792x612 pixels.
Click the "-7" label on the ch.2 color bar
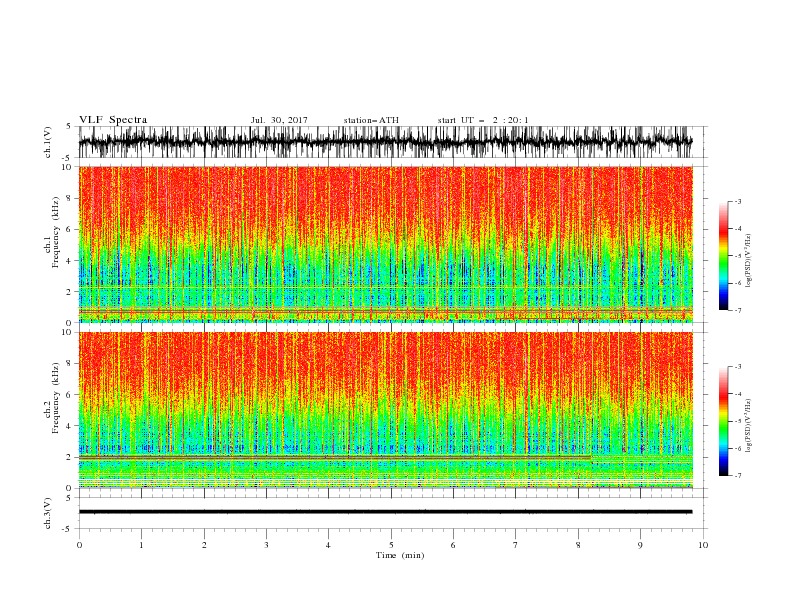pos(737,476)
